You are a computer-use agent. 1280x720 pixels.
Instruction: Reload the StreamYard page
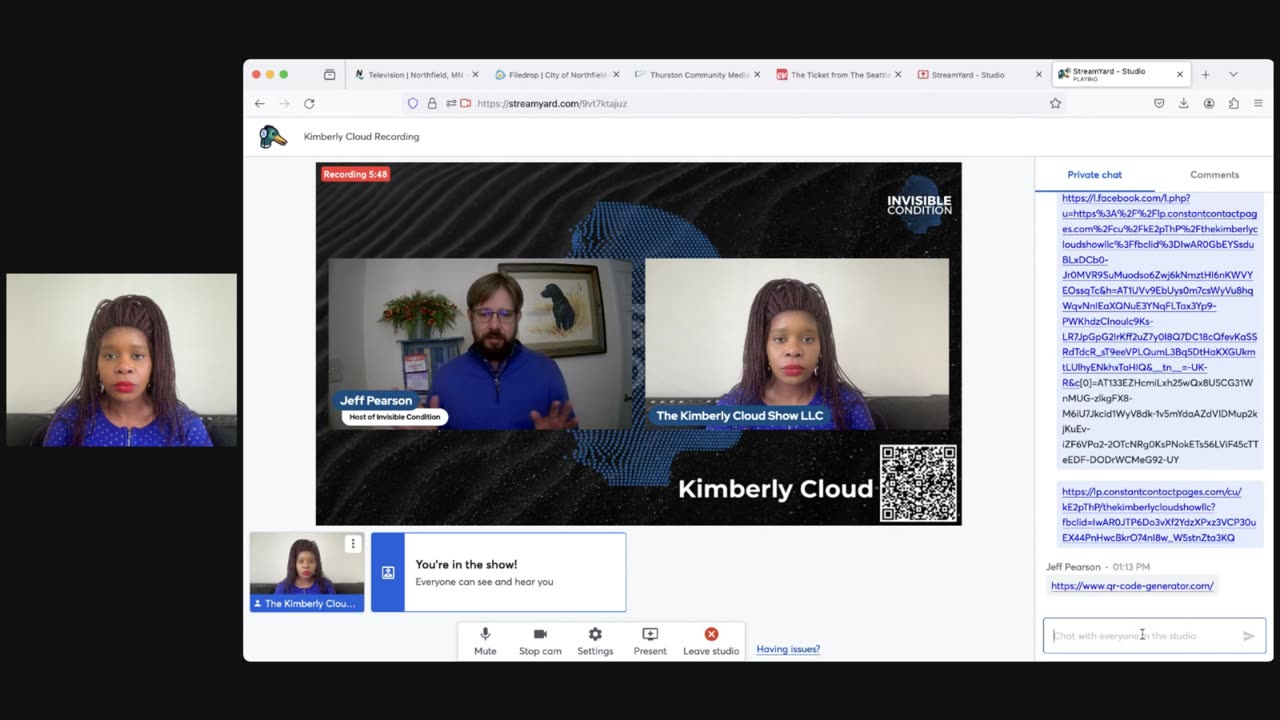(x=309, y=103)
